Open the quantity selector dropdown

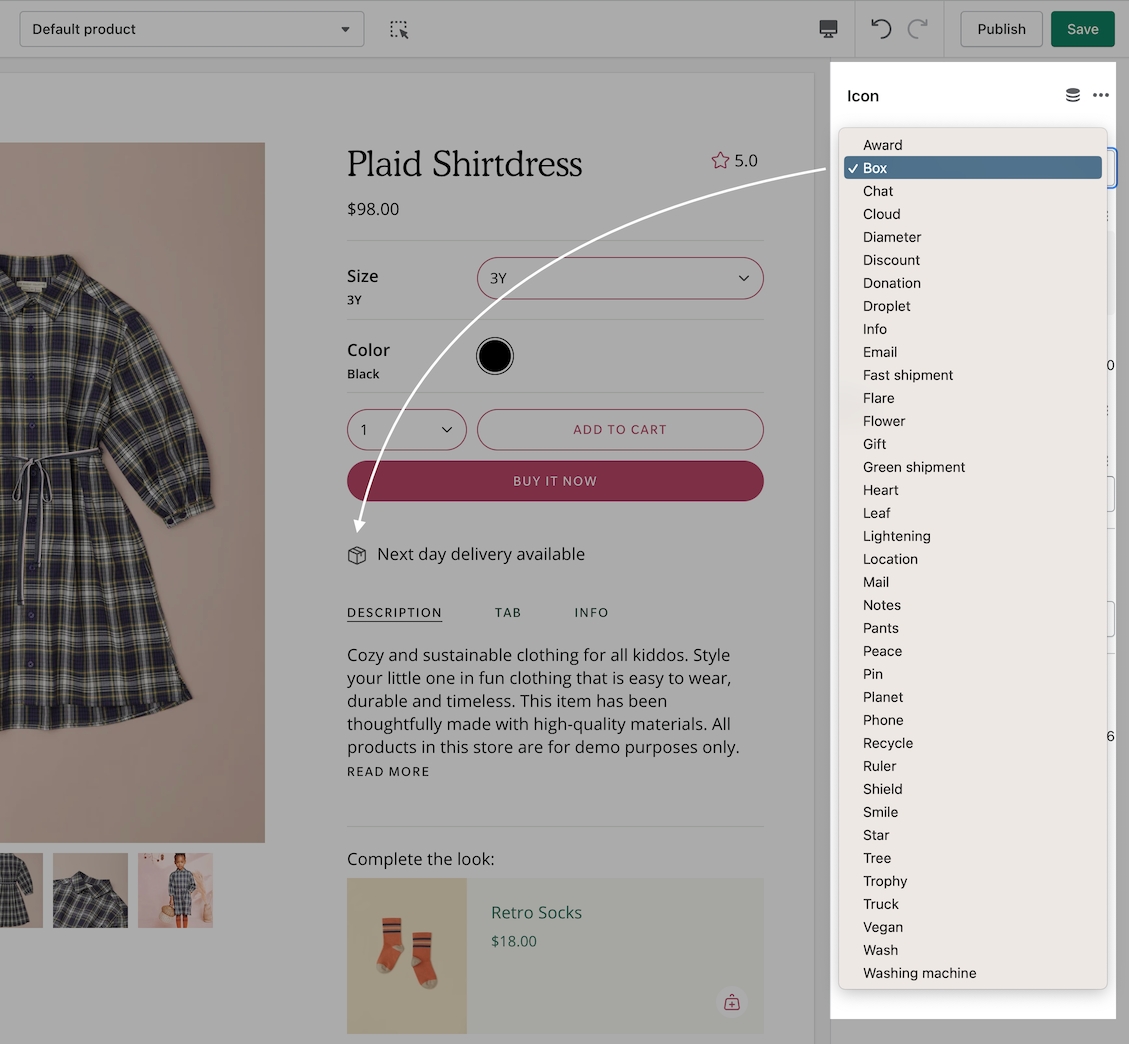[406, 430]
